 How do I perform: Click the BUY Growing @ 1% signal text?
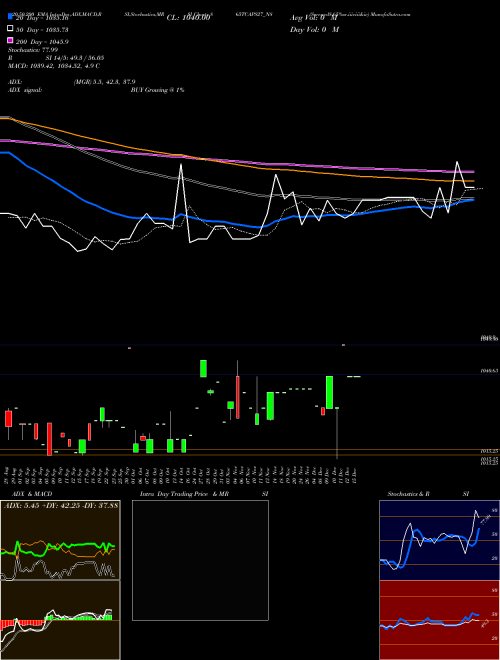pos(157,90)
